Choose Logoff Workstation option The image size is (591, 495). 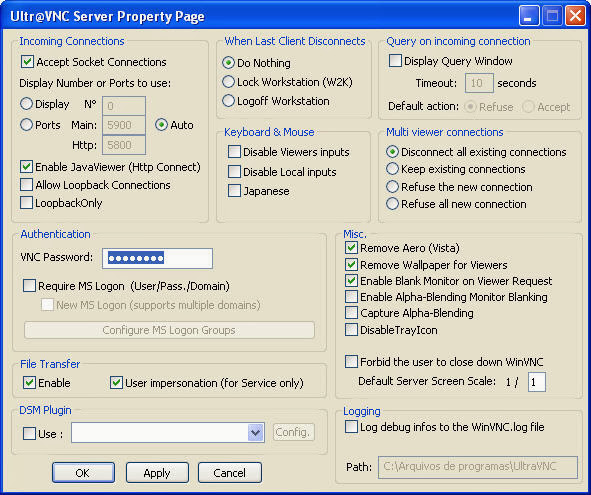pyautogui.click(x=228, y=101)
